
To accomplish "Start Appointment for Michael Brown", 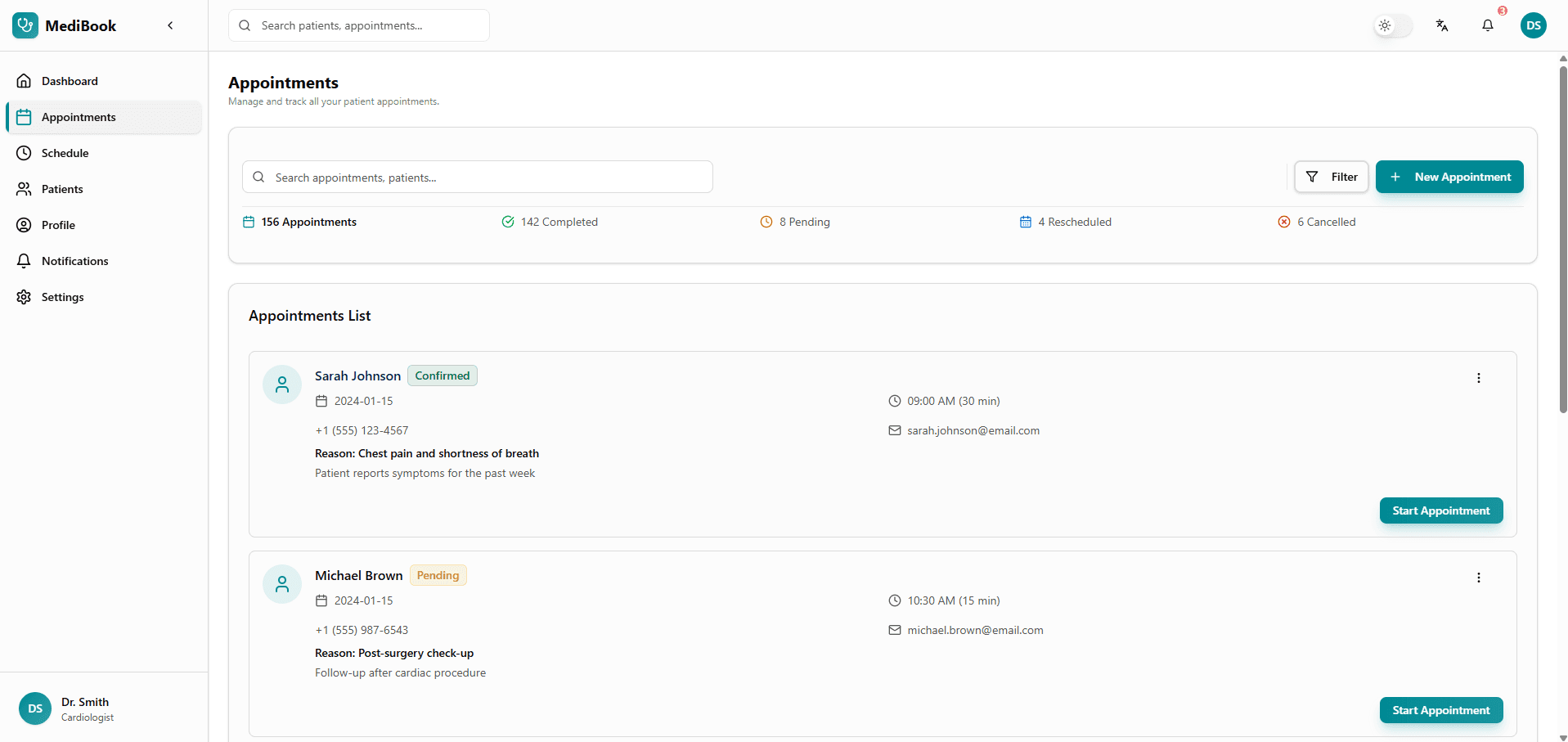I will click(1441, 710).
